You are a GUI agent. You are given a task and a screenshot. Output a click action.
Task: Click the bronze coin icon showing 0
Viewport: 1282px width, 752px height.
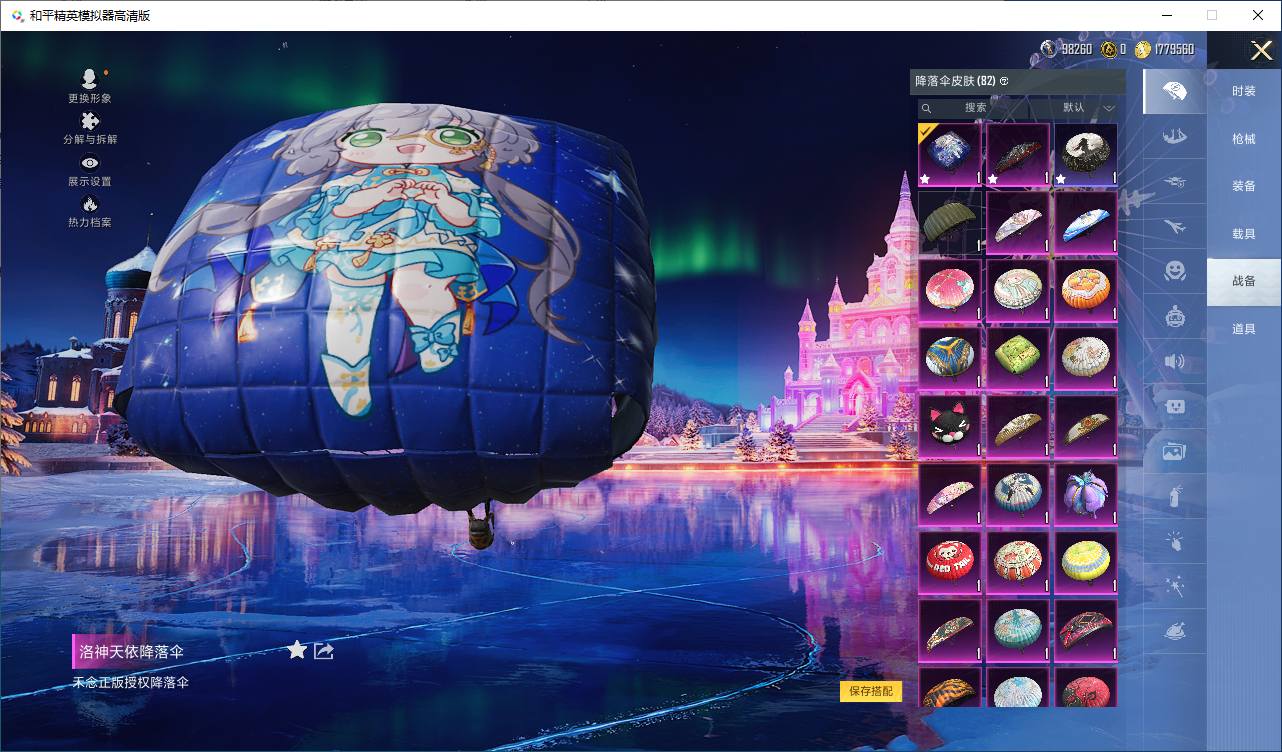click(1109, 49)
